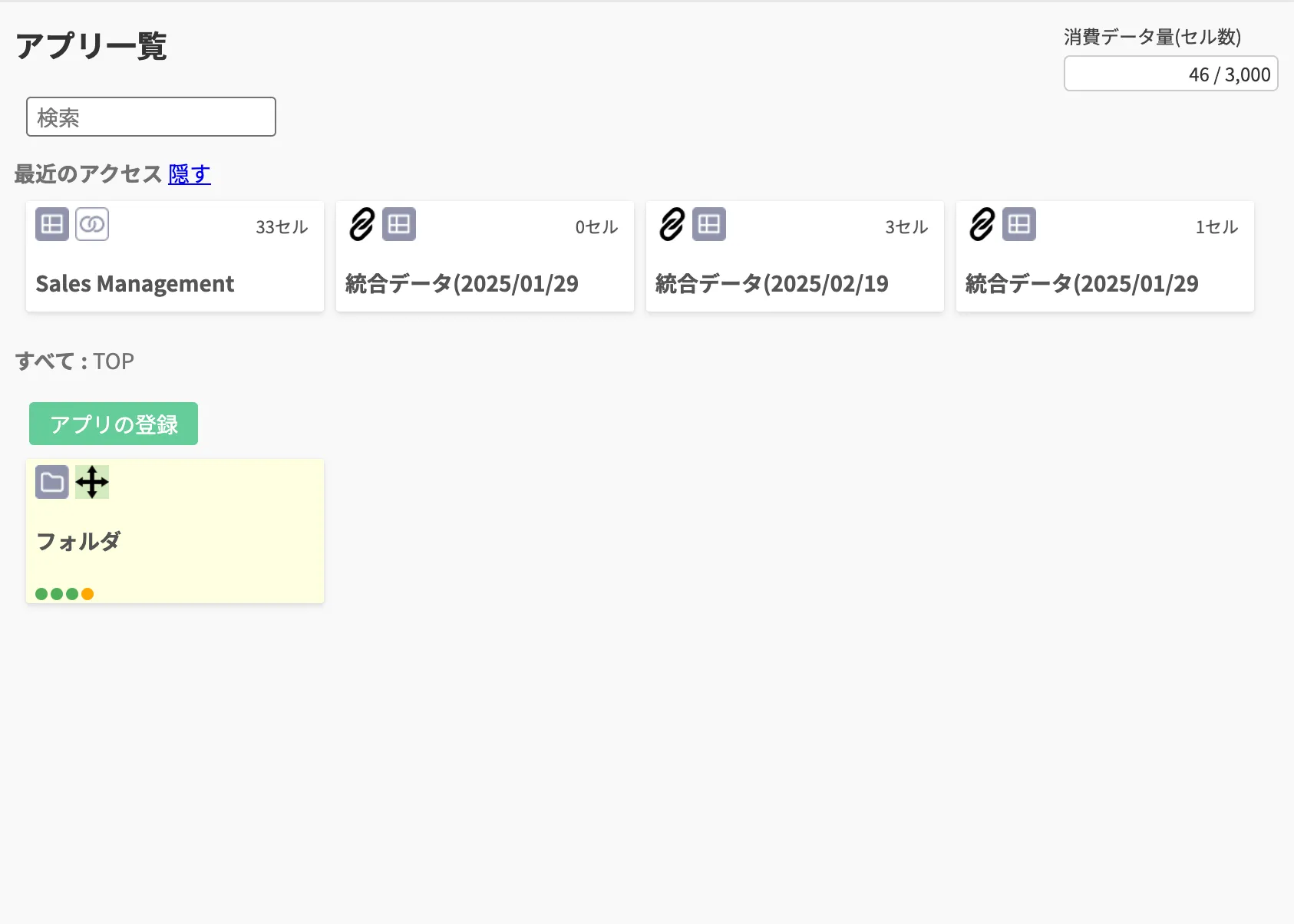
Task: Click the linked circles icon on Sales Management card
Action: click(x=92, y=224)
